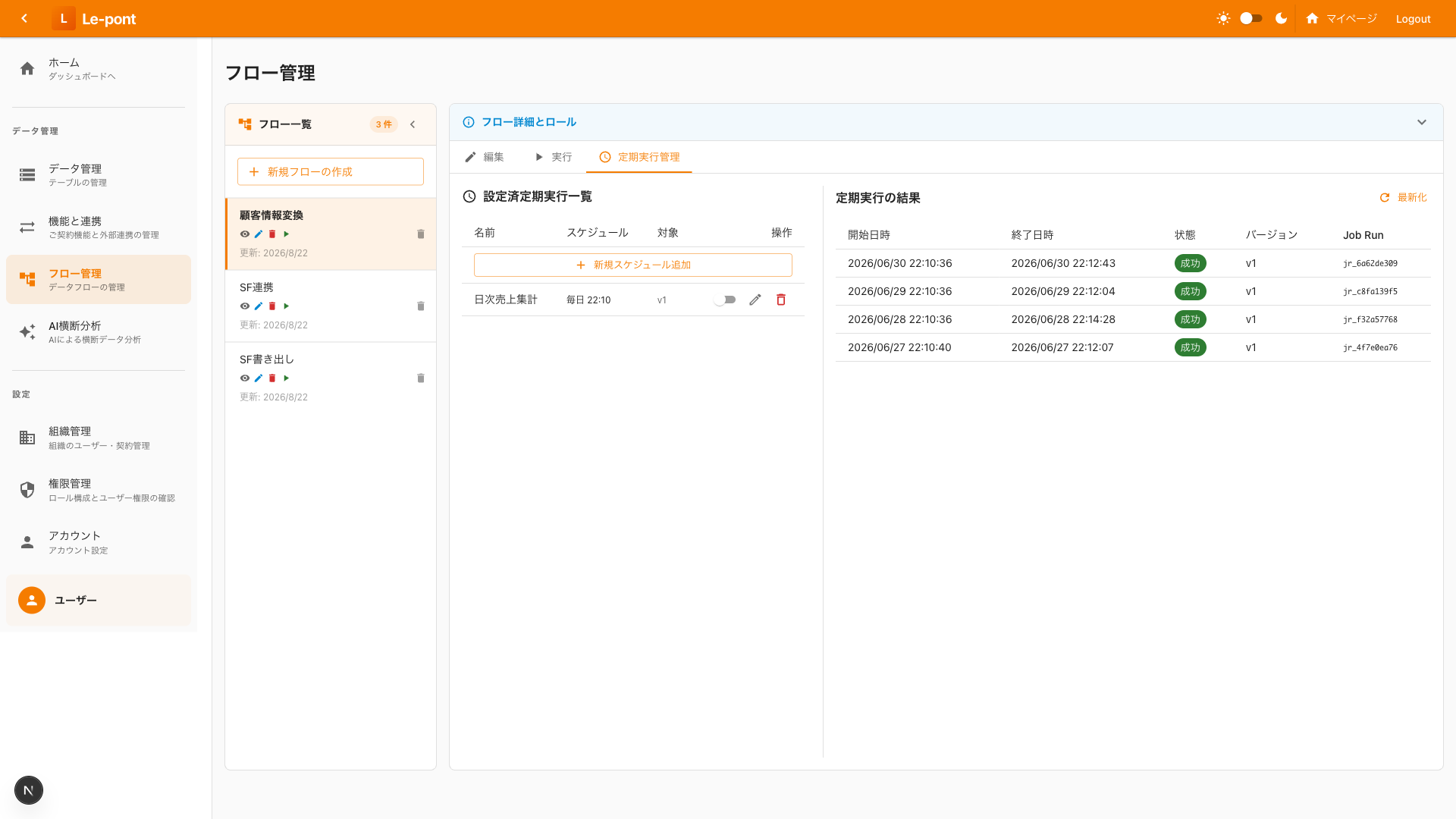View SF書き出し flow with eye icon
Image resolution: width=1456 pixels, height=819 pixels.
click(x=245, y=378)
